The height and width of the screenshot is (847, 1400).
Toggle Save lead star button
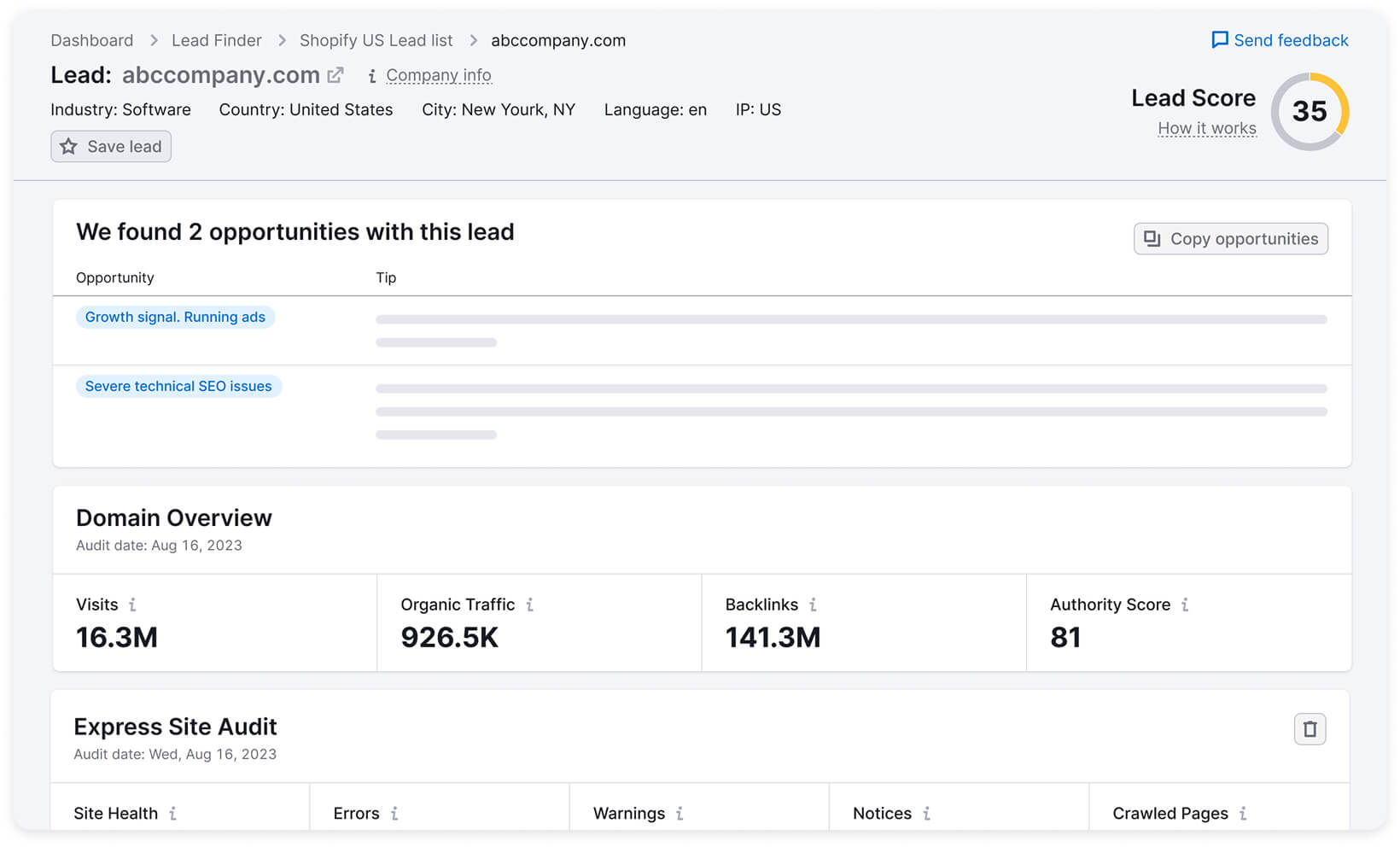[x=111, y=147]
